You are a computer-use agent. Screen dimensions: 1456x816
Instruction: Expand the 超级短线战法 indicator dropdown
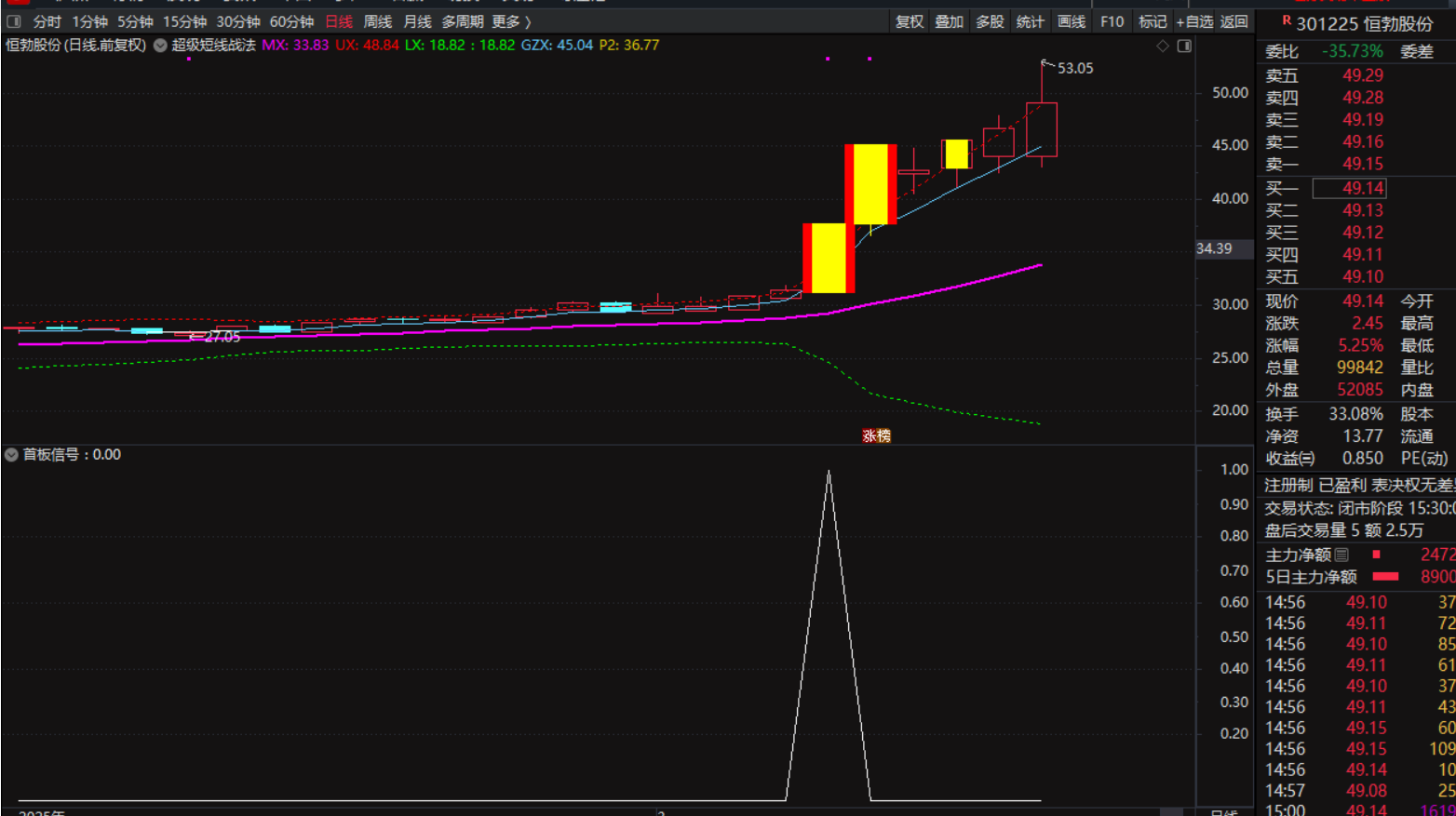[x=160, y=45]
